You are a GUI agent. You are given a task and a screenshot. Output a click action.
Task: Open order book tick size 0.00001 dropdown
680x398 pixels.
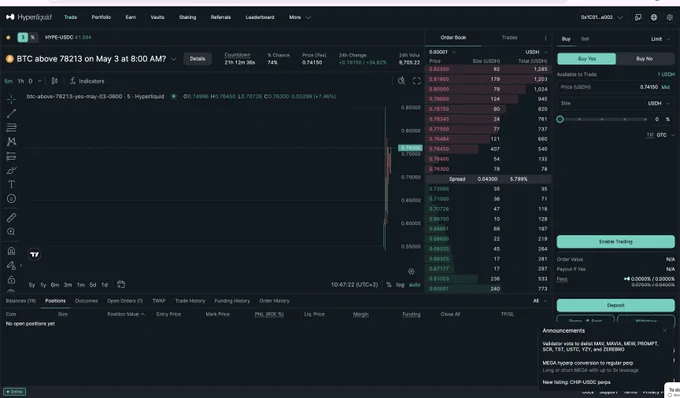[442, 52]
